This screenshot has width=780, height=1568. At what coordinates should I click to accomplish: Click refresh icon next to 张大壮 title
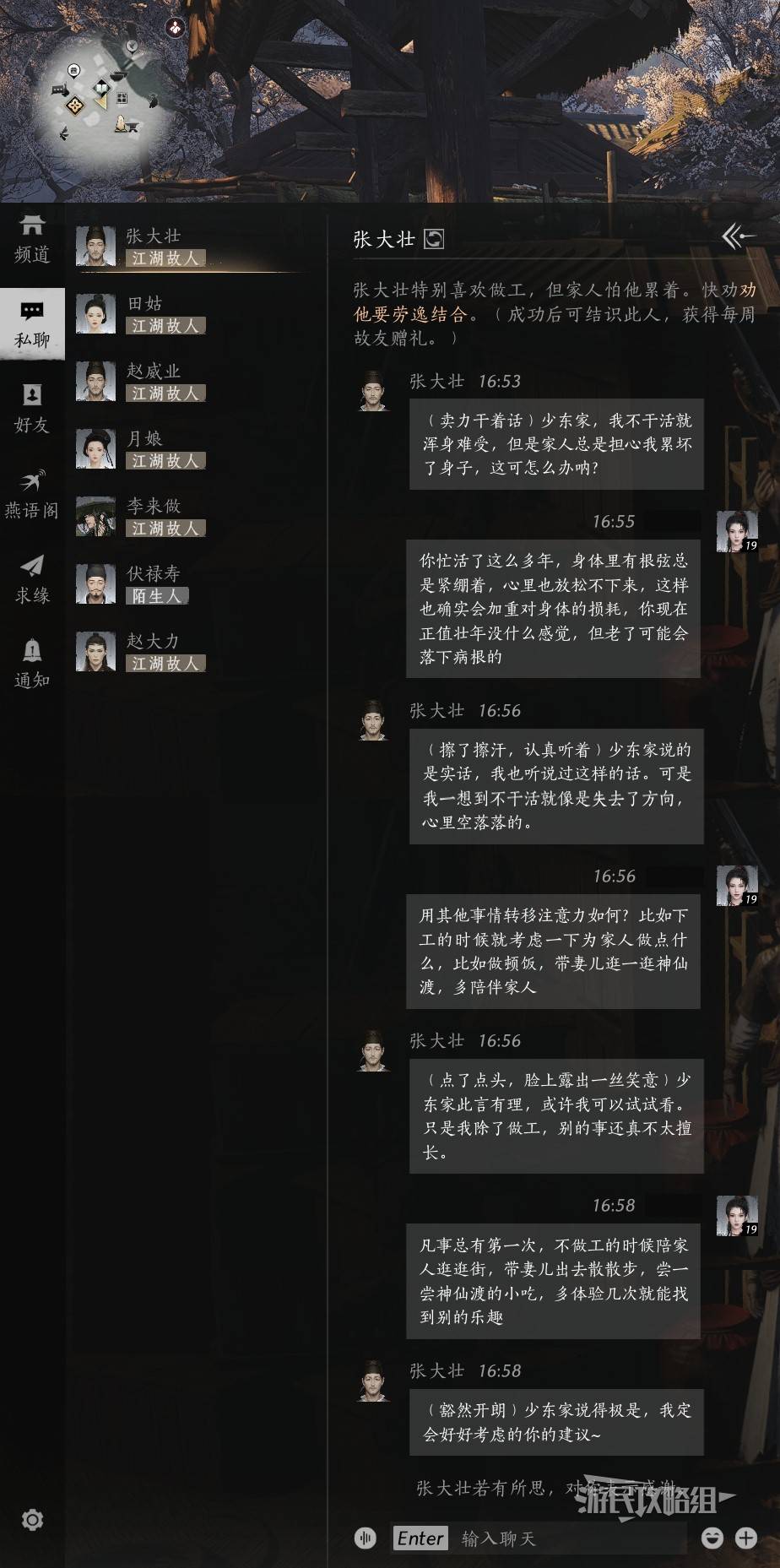(434, 239)
